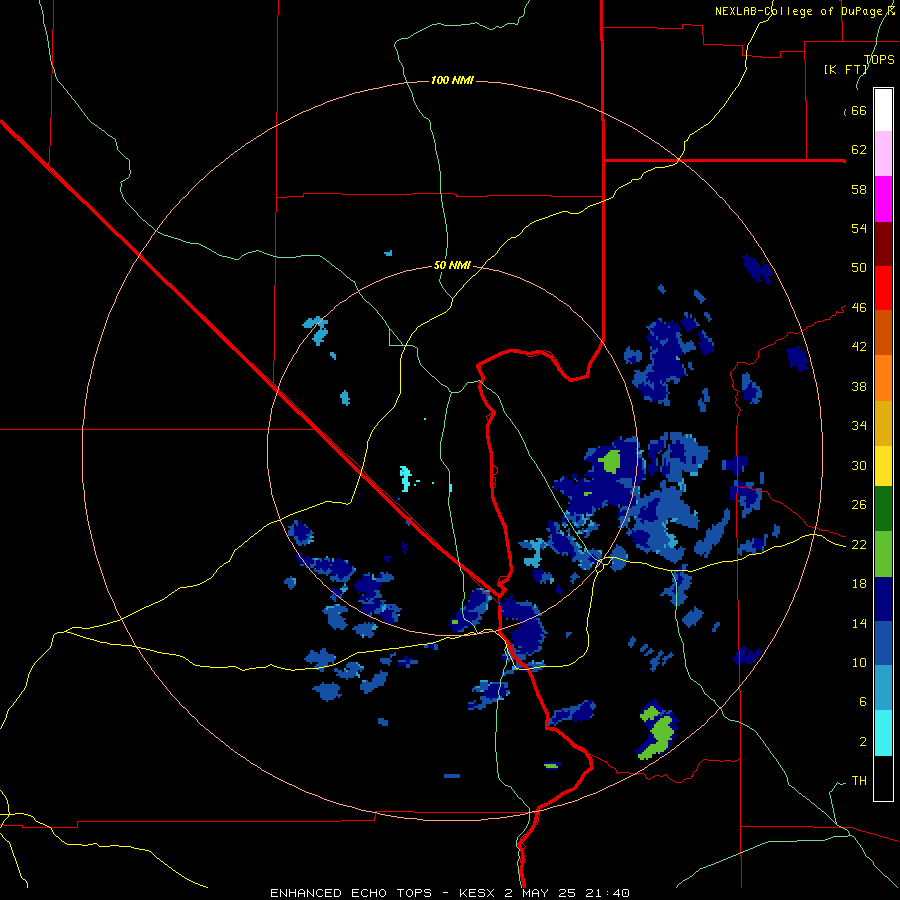Click the white swatch in TOPS legend
Screen dimensions: 900x900
click(883, 110)
